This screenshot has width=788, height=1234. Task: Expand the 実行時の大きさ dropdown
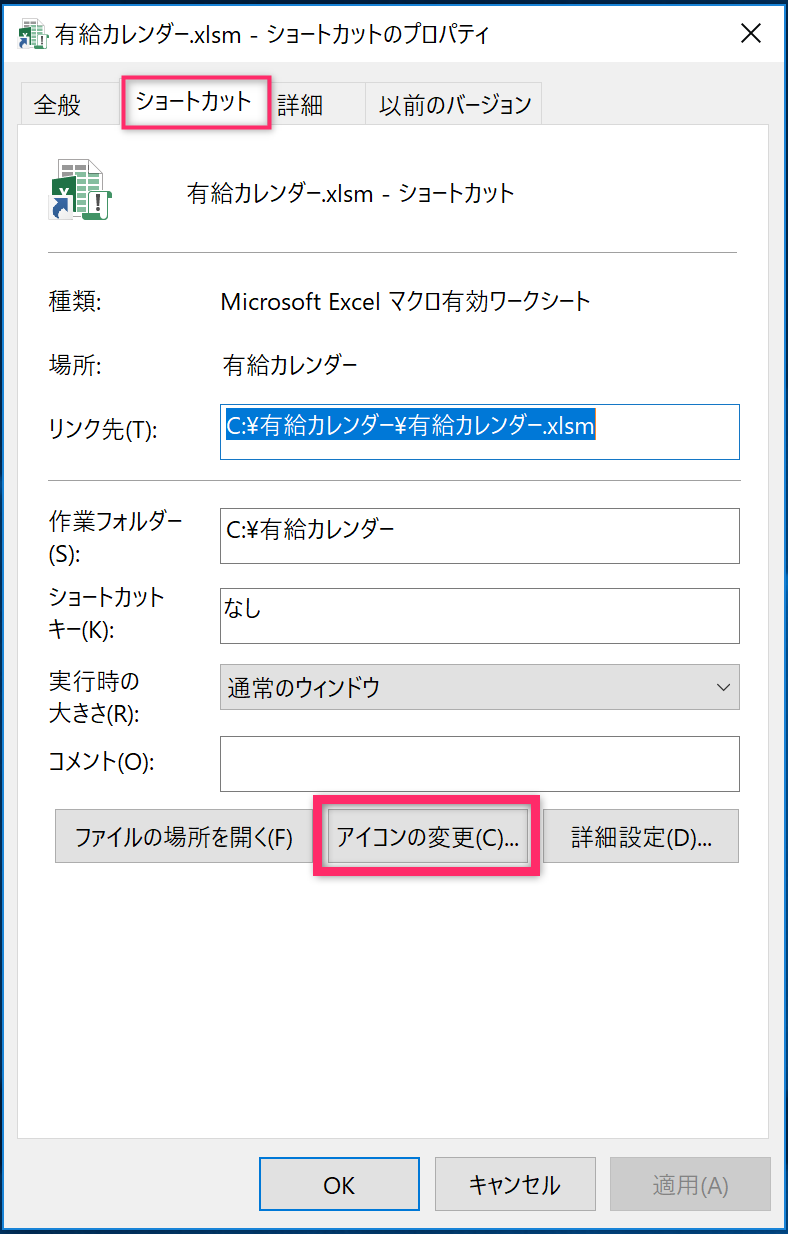479,687
